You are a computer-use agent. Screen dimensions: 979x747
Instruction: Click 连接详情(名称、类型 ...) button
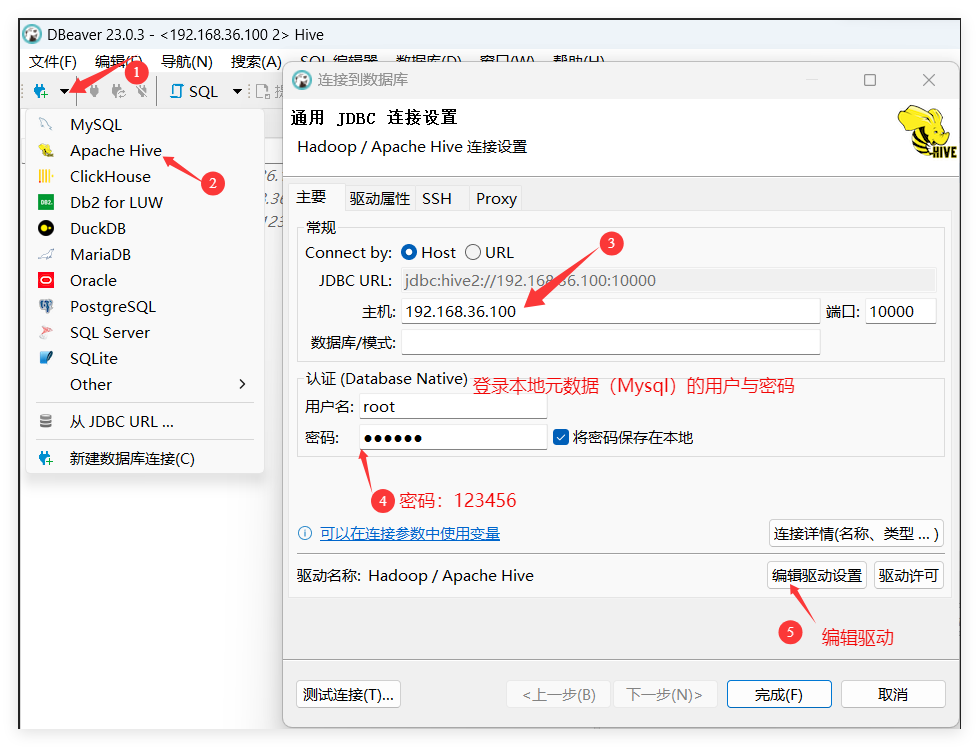[x=856, y=533]
